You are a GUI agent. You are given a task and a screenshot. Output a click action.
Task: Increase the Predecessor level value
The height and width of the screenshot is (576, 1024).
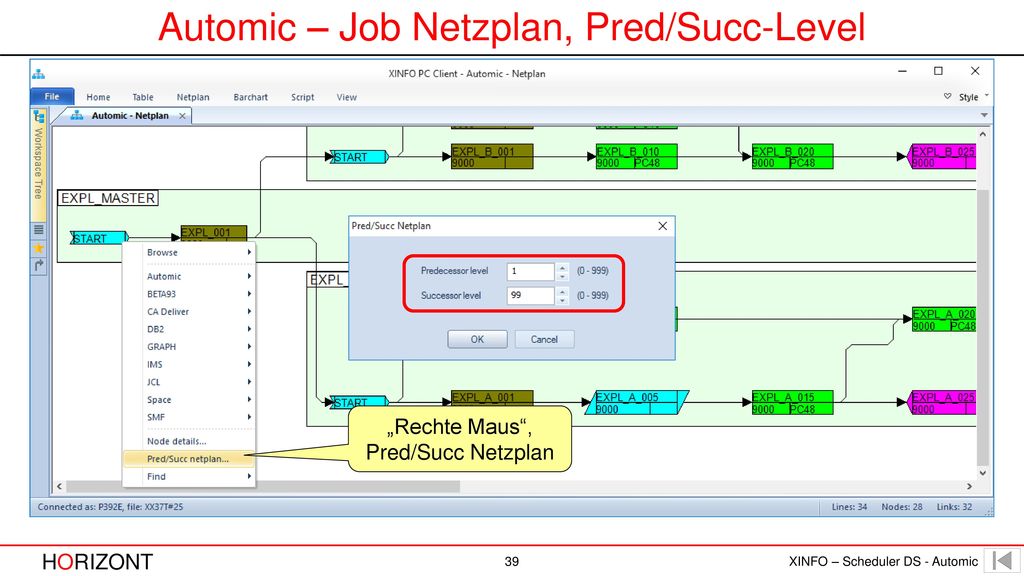pos(562,267)
